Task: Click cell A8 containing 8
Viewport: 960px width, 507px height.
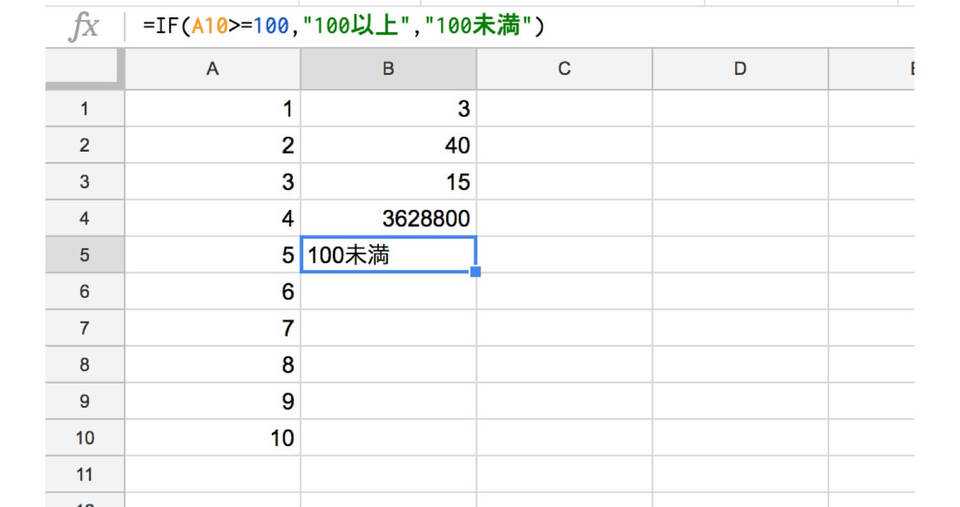Action: coord(212,365)
